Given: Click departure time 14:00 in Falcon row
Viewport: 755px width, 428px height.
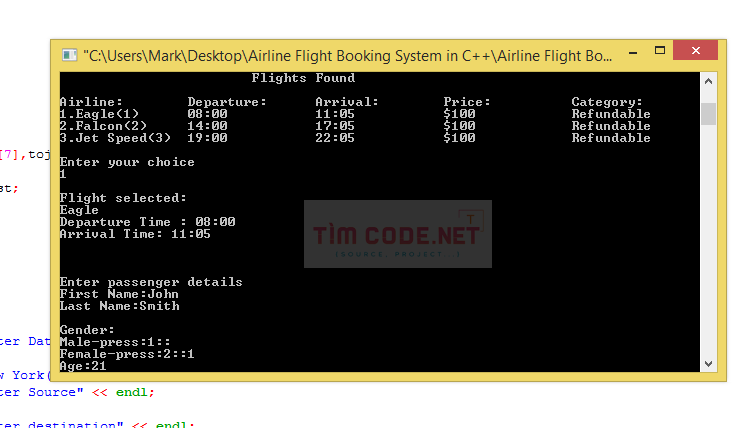Looking at the screenshot, I should [208, 126].
